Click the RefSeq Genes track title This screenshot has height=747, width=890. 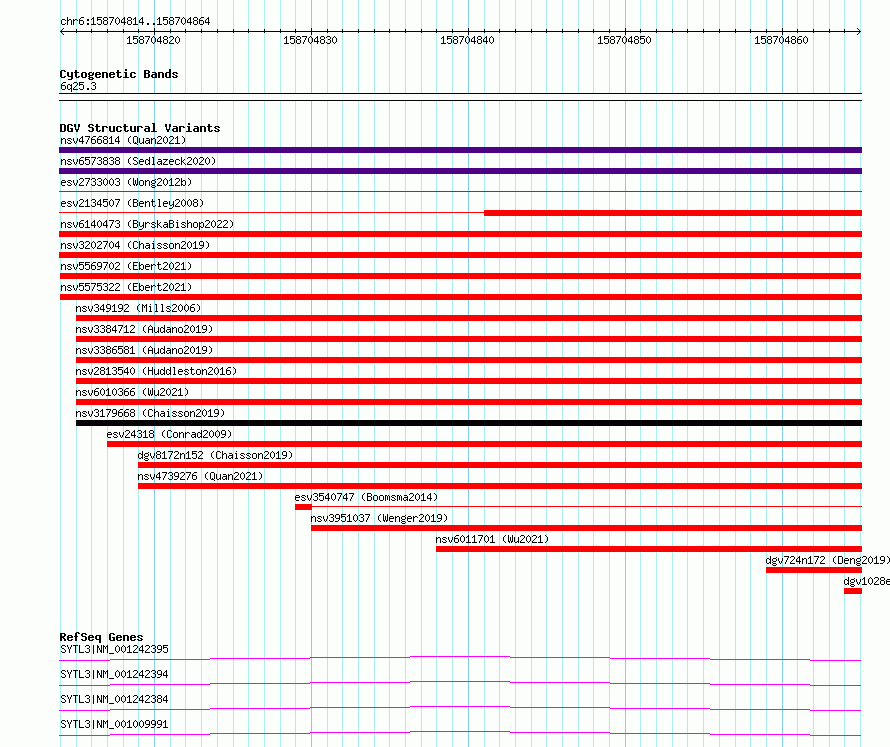click(101, 637)
